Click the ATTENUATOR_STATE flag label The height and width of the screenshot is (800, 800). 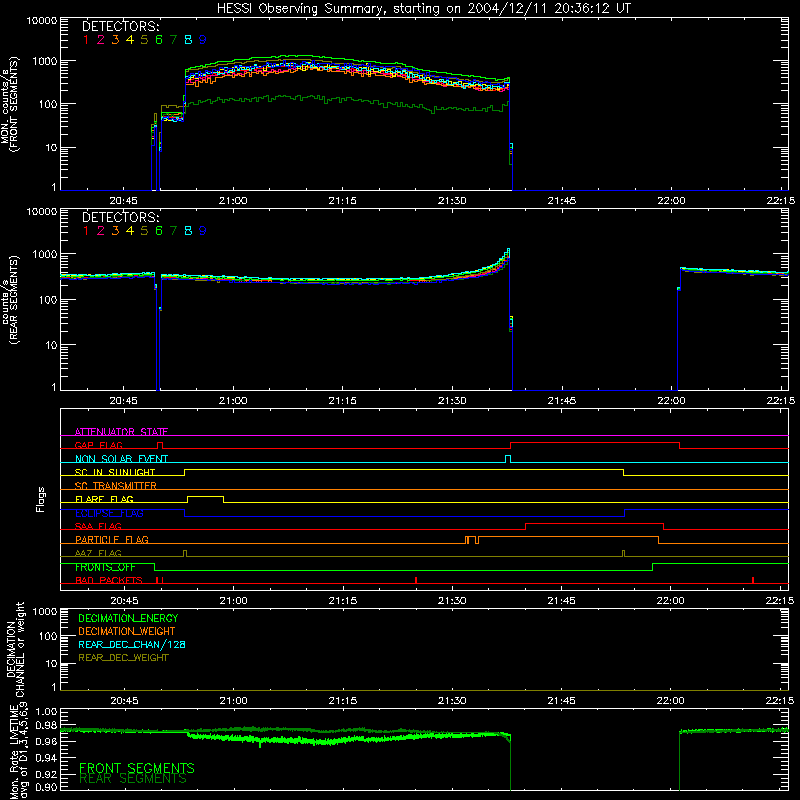121,432
